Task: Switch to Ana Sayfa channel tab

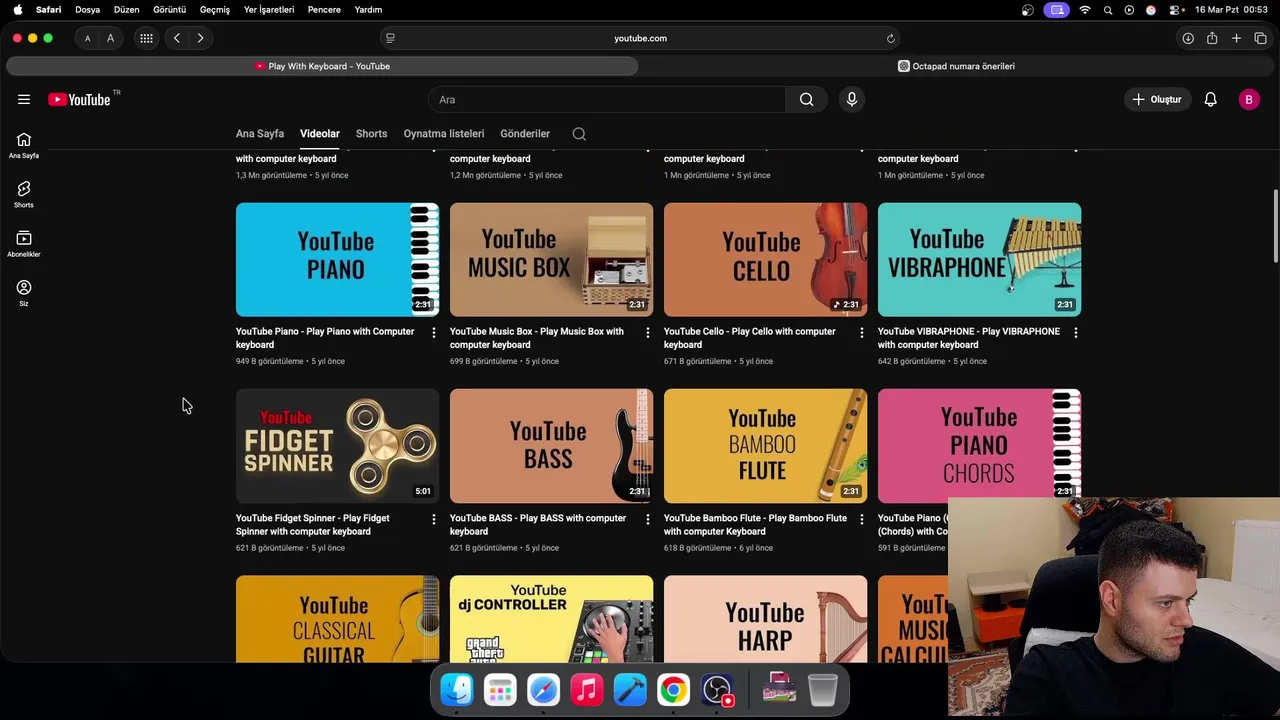Action: pyautogui.click(x=260, y=134)
